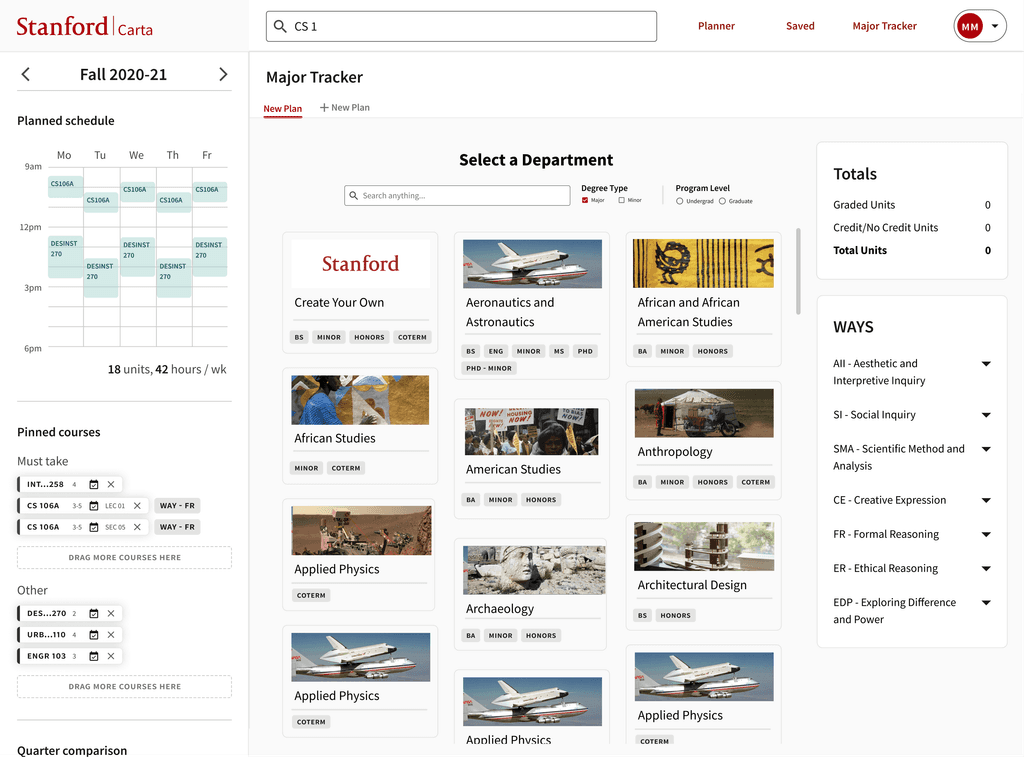
Task: Expand CE - Creative Expression section
Action: point(986,500)
